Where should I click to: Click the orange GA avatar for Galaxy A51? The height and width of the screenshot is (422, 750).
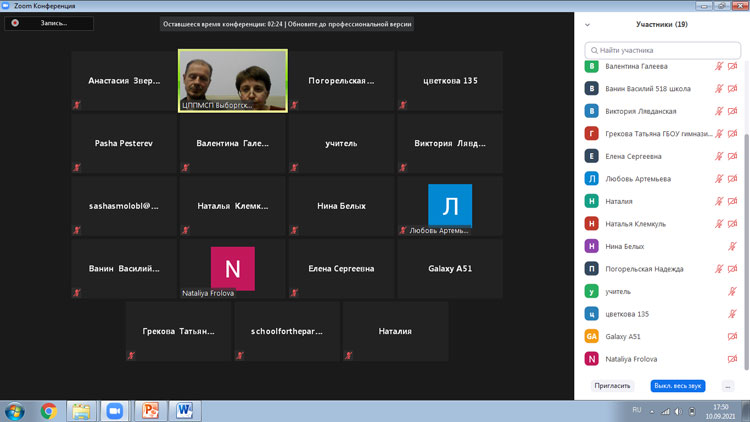(592, 336)
